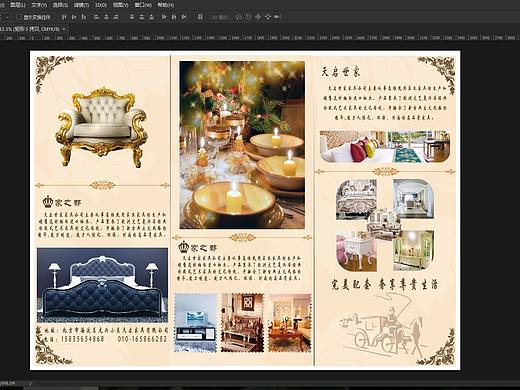Viewport: 520px width, 390px height.
Task: Open the 滤镜(T) menu
Action: (81, 5)
